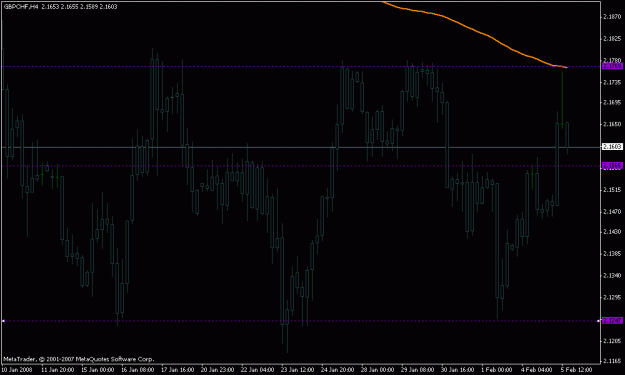Click the 22 Jan 04:00 time label
625x375 pixels.
pos(257,370)
